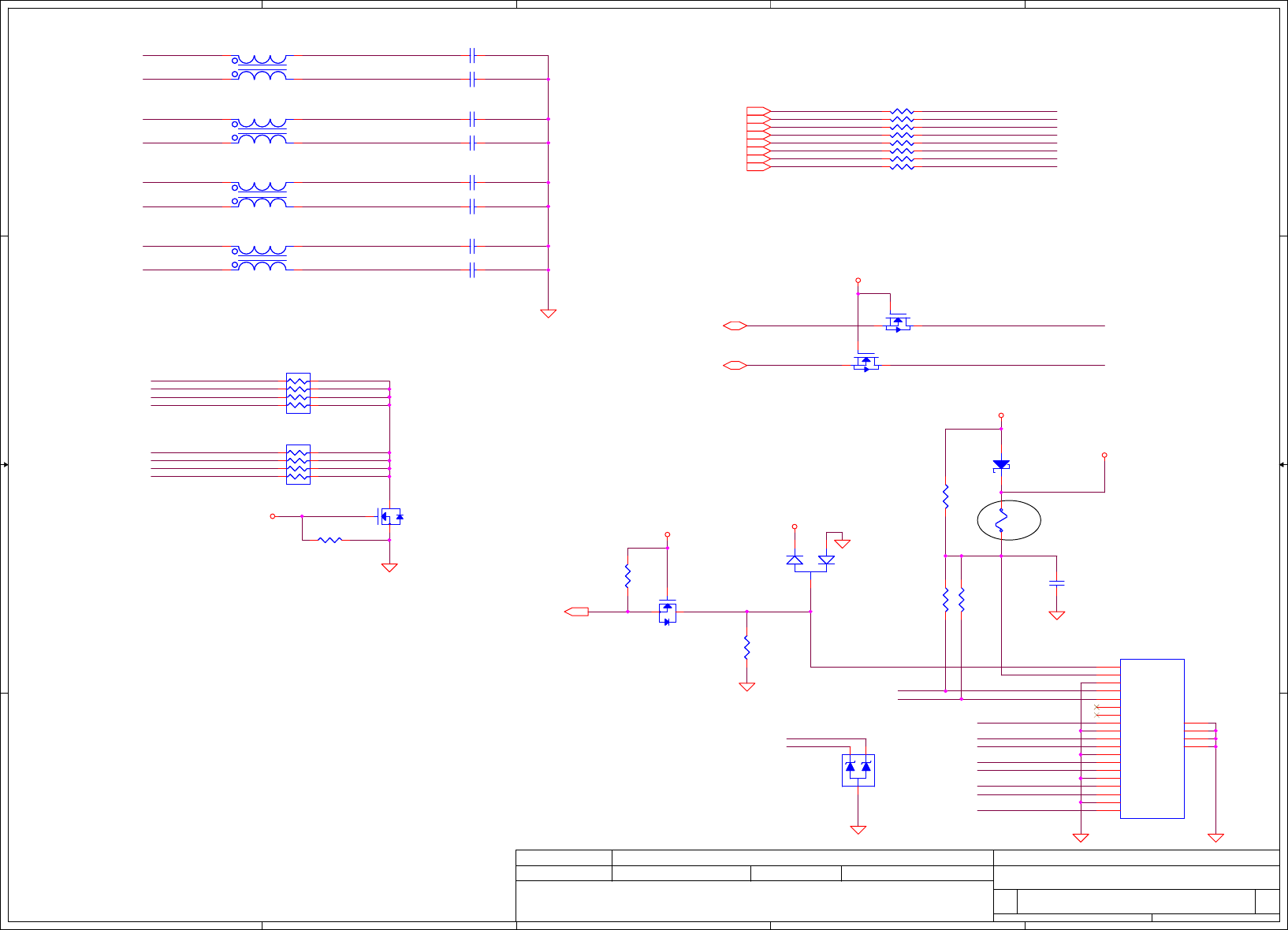Click the upper bidirectional port symbol
1288x930 pixels.
click(735, 325)
